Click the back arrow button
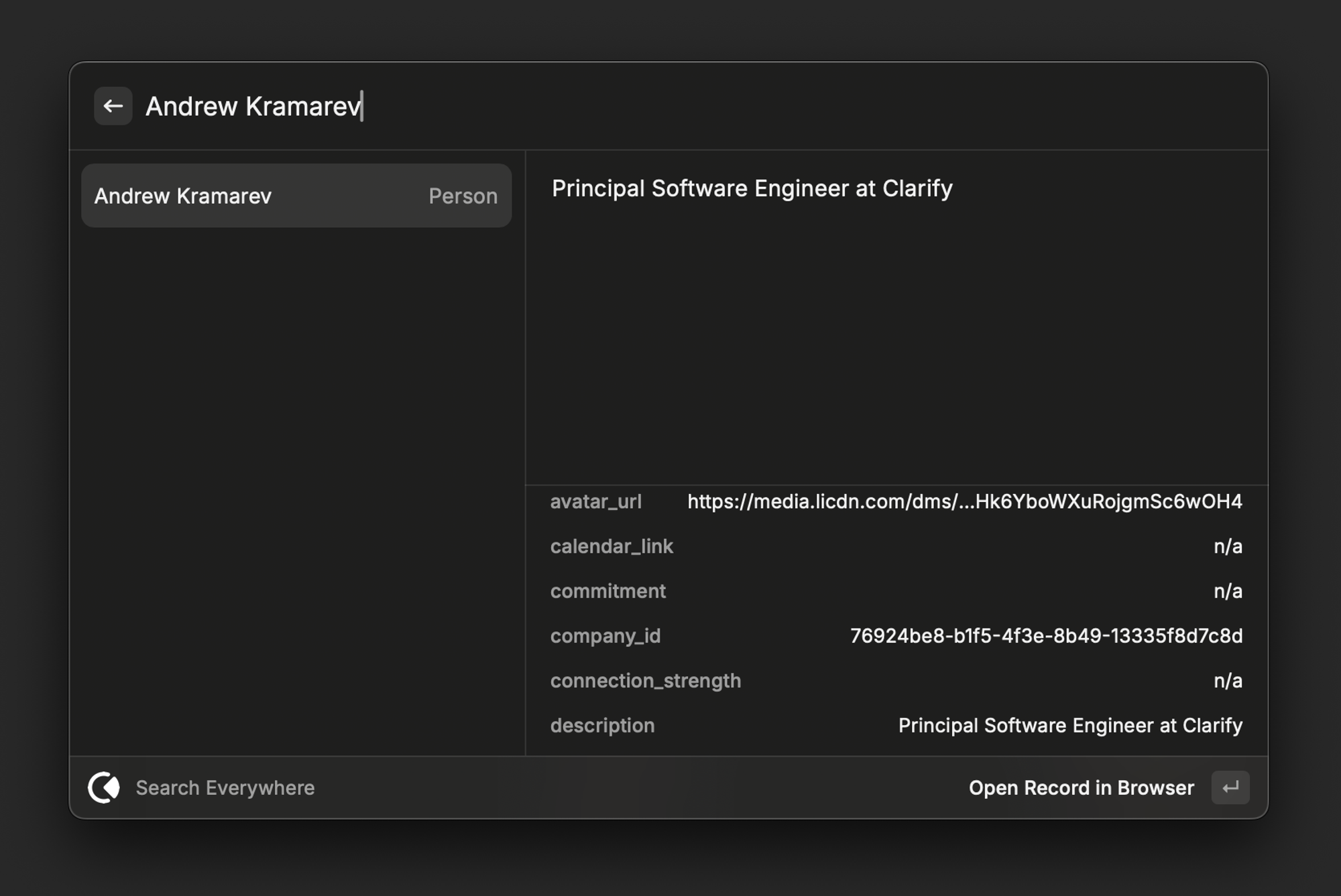 pyautogui.click(x=113, y=106)
